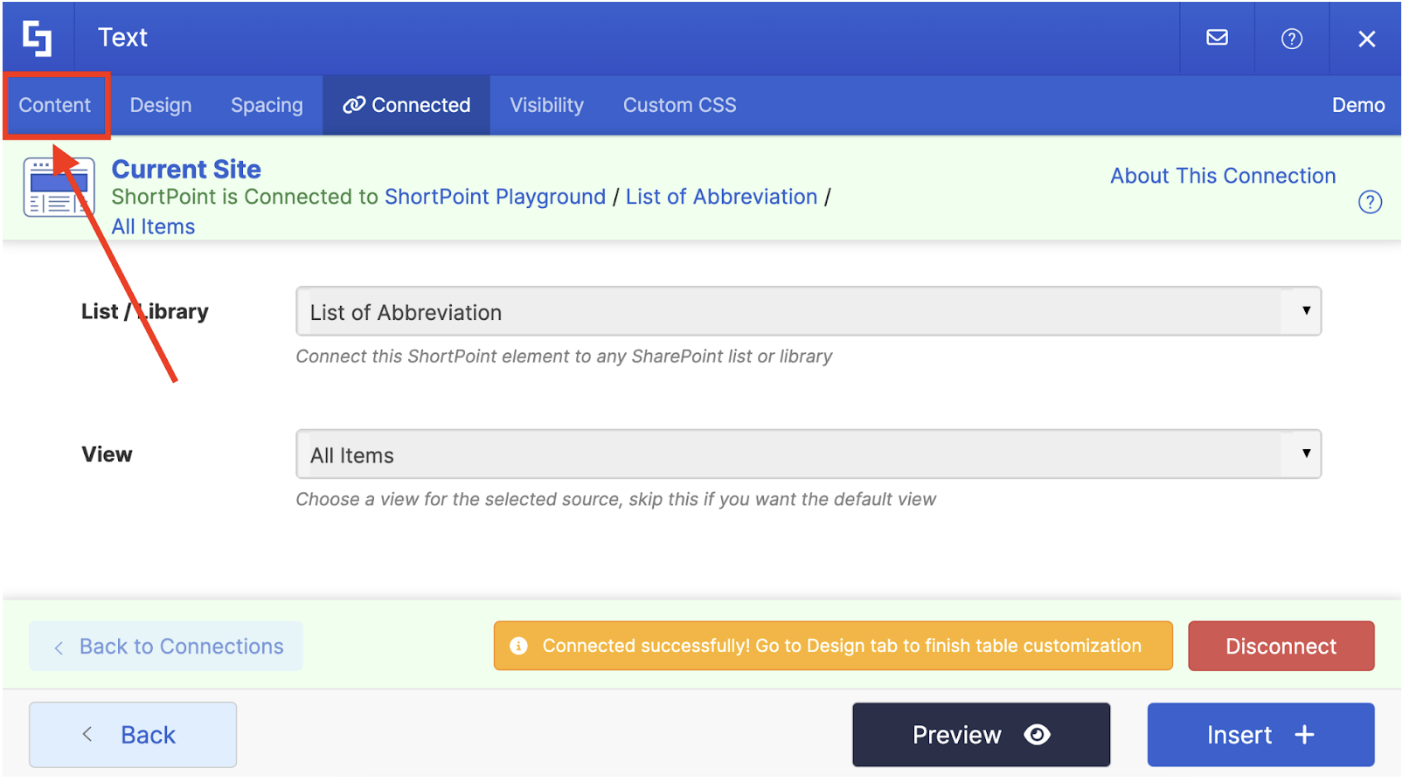
Task: Expand the List / Library dropdown
Action: coord(808,312)
